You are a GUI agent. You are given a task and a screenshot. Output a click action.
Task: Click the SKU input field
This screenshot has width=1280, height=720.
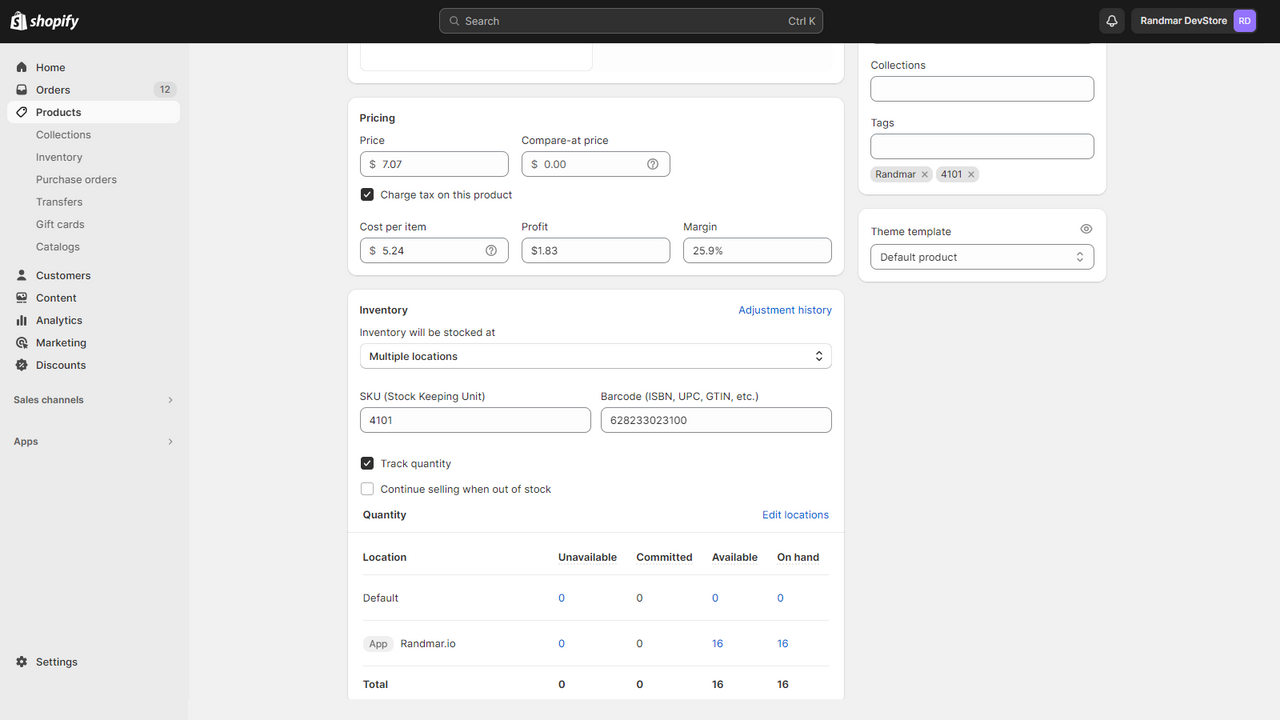click(475, 420)
